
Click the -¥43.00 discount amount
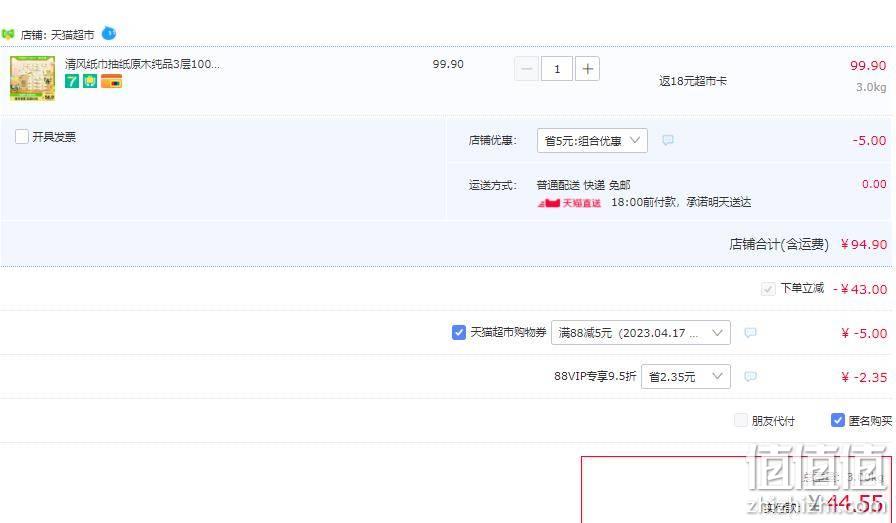860,289
